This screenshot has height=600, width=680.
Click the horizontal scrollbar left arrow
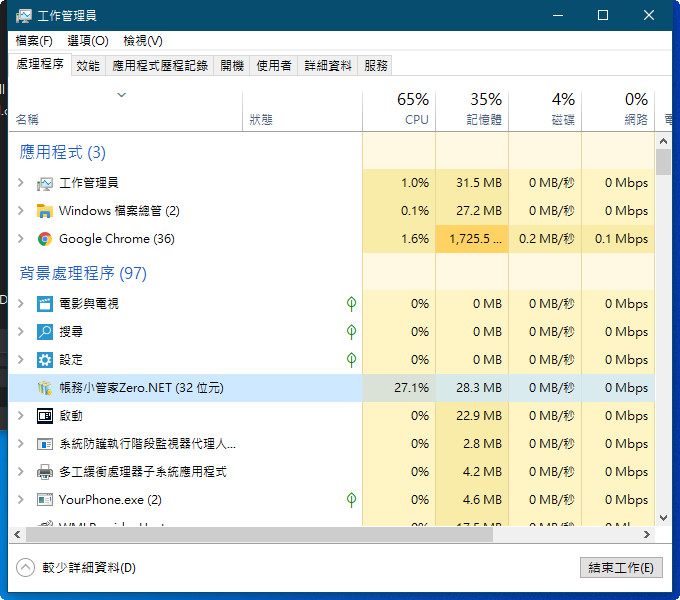tap(17, 535)
